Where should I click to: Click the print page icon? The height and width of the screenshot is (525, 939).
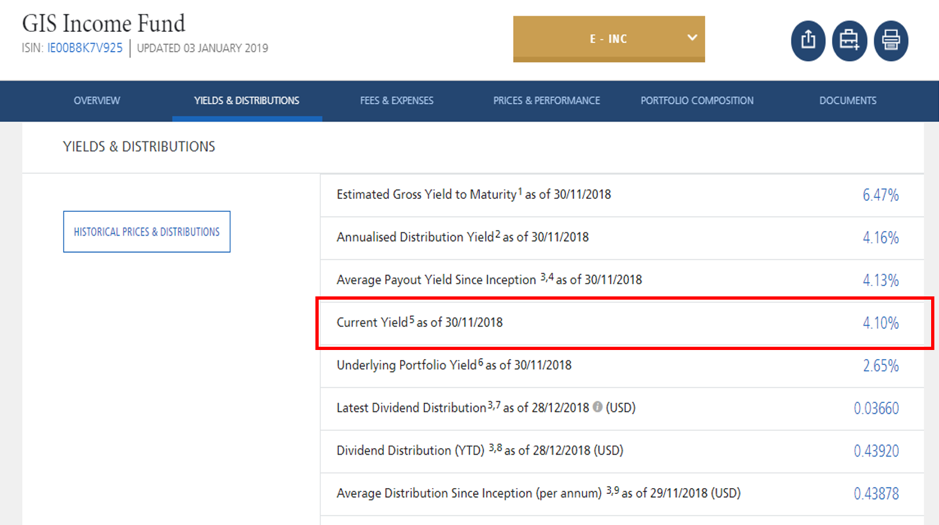pyautogui.click(x=890, y=41)
